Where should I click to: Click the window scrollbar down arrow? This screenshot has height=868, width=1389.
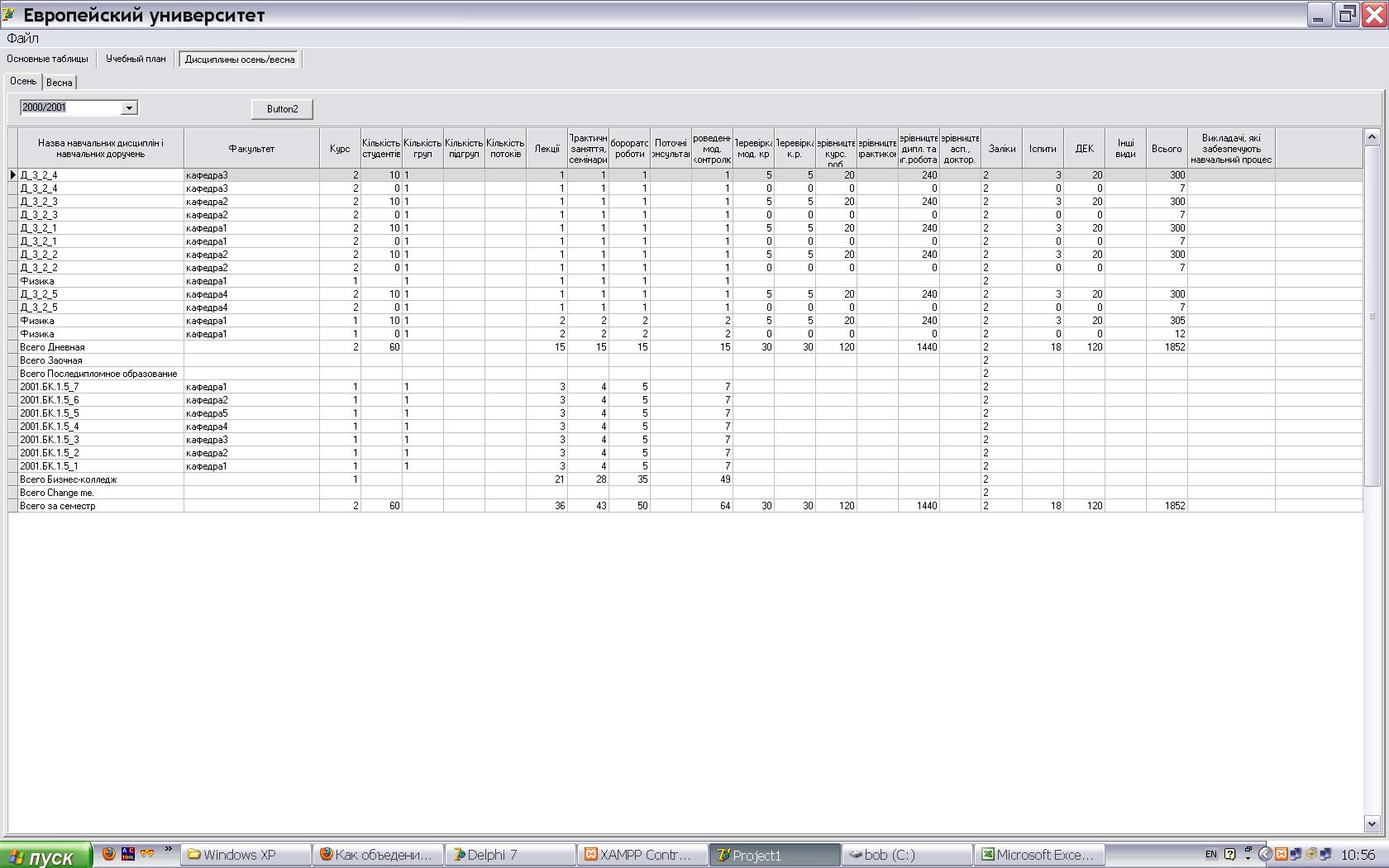click(1372, 823)
